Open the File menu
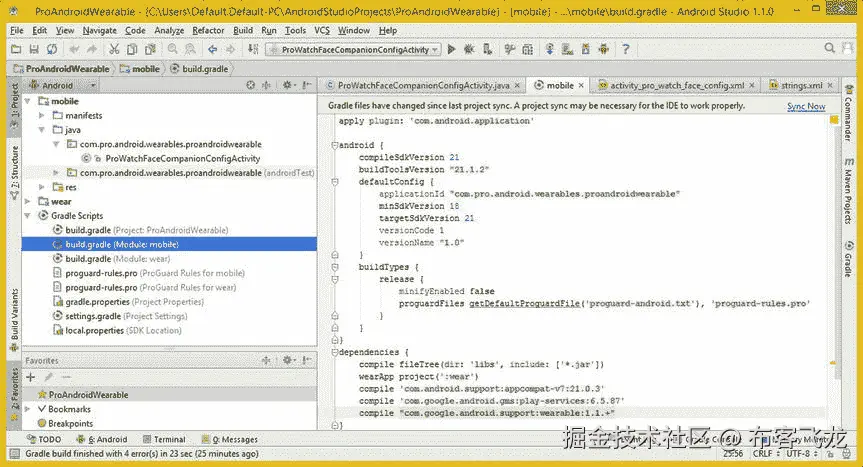The width and height of the screenshot is (863, 467). coord(17,30)
